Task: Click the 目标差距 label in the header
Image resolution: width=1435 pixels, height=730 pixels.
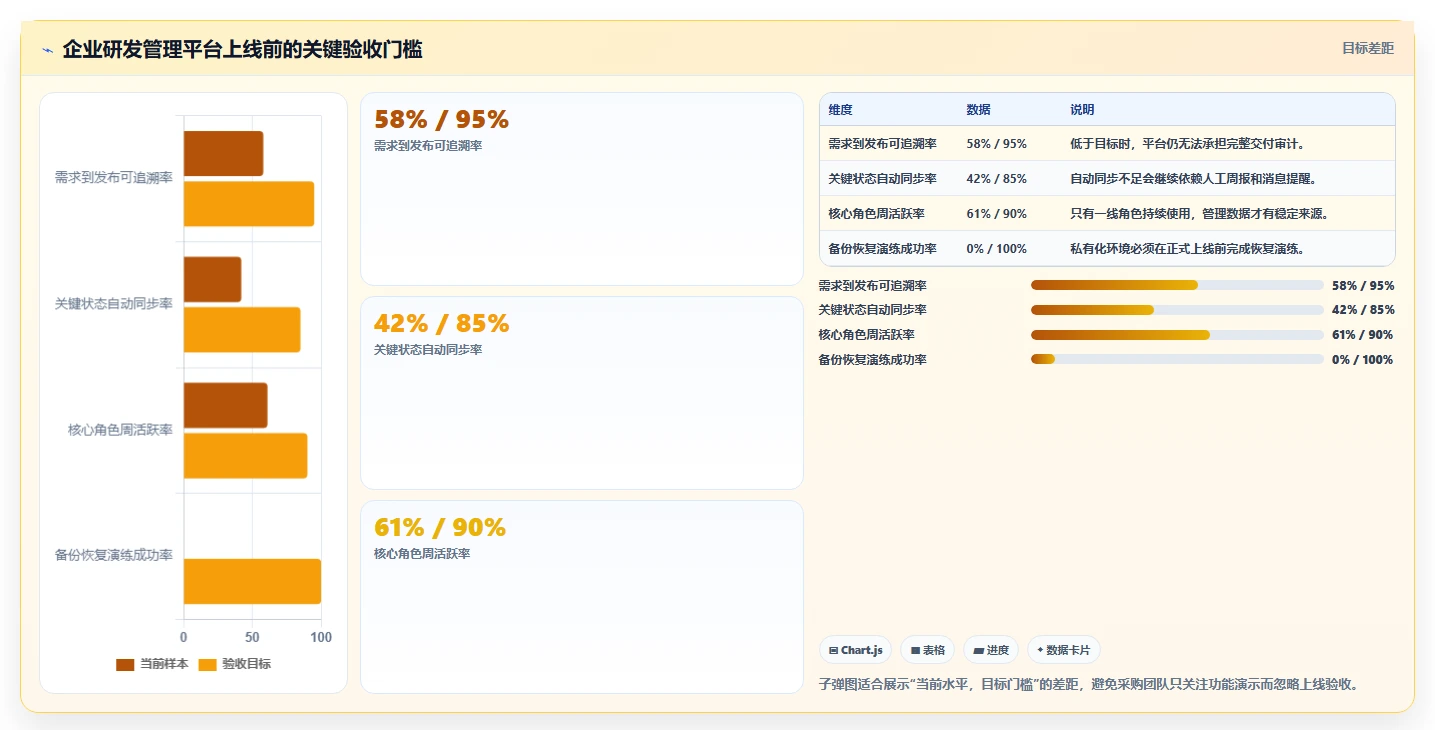Action: 1368,48
